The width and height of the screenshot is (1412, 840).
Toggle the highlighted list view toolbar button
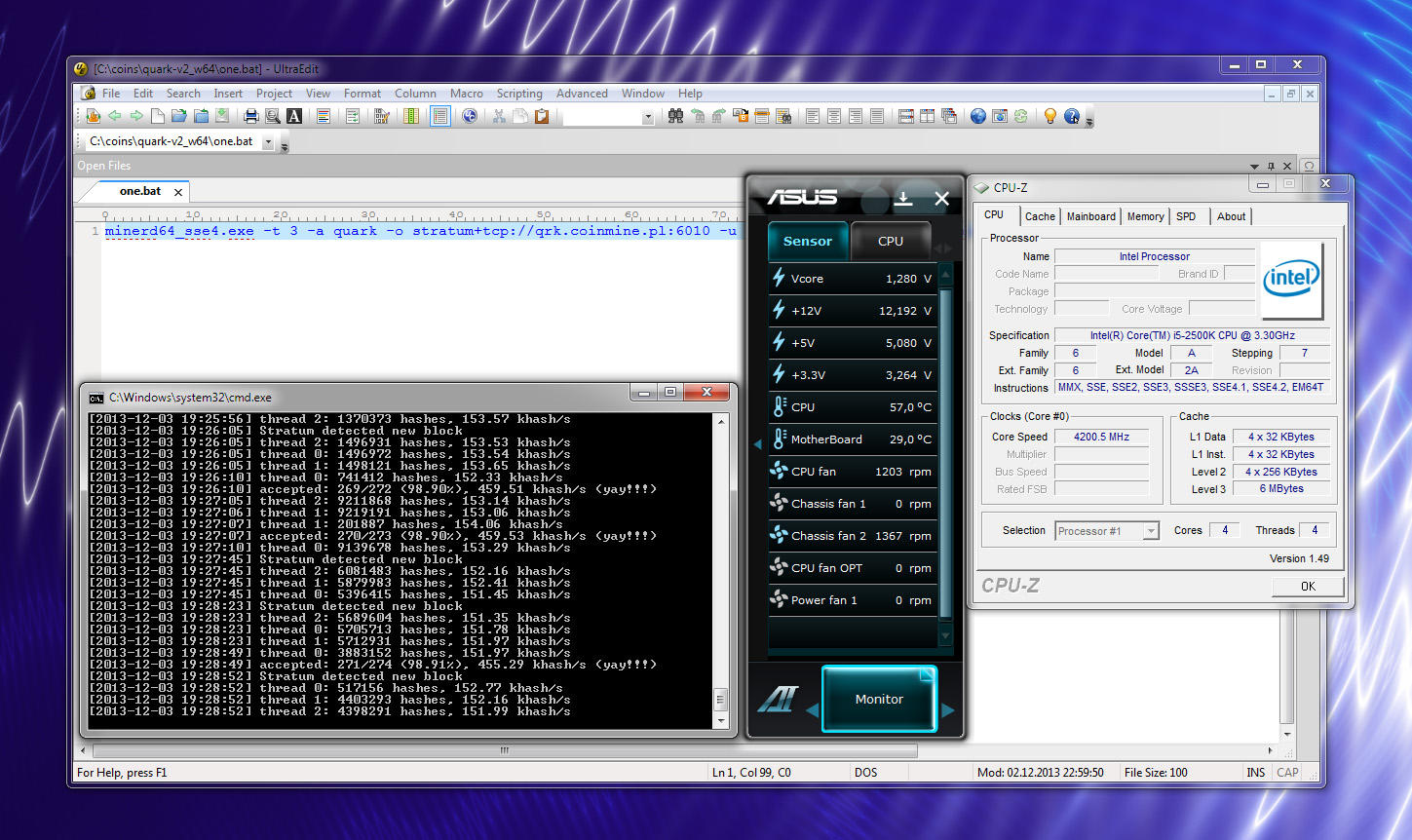pos(440,116)
